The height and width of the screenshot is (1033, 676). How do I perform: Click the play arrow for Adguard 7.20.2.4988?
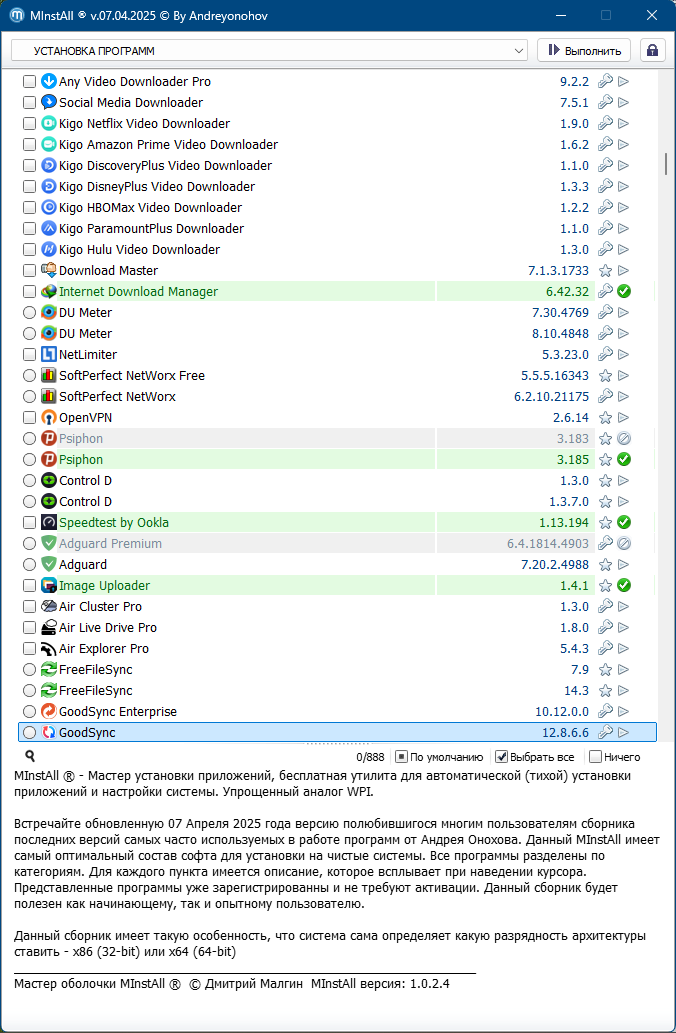coord(623,565)
